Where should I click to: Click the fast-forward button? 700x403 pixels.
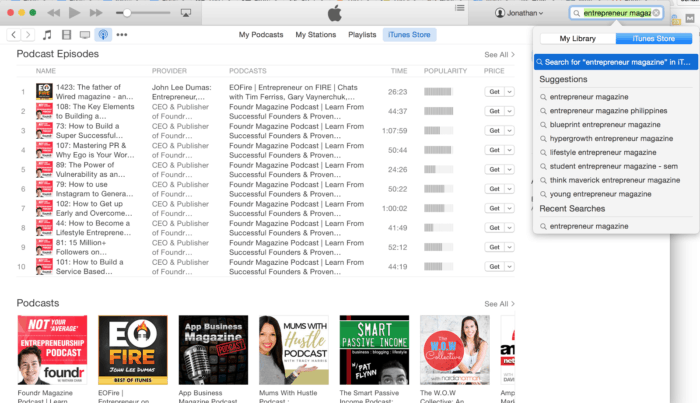(96, 12)
